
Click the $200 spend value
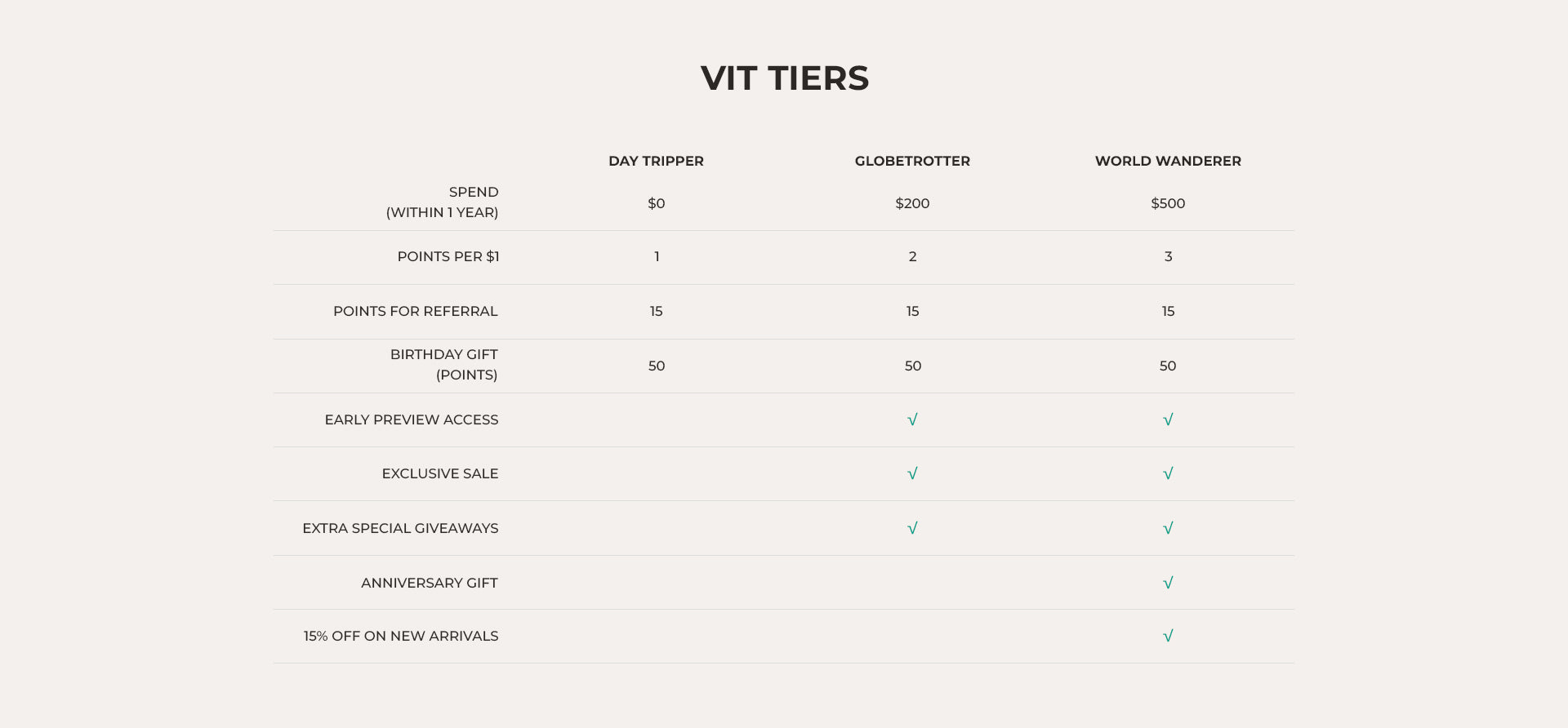(912, 203)
